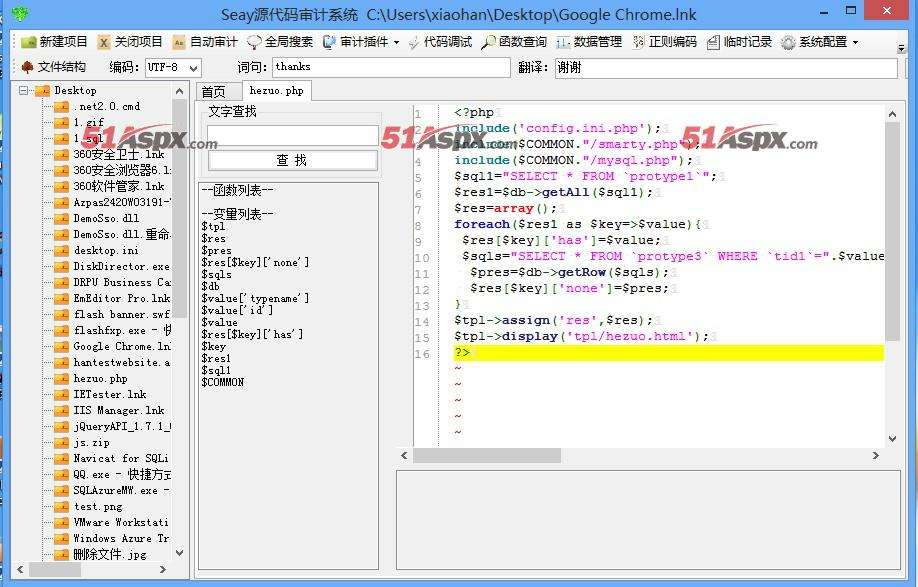Image resolution: width=918 pixels, height=587 pixels.
Task: Click the 词句 input field containing thanks
Action: pyautogui.click(x=391, y=67)
